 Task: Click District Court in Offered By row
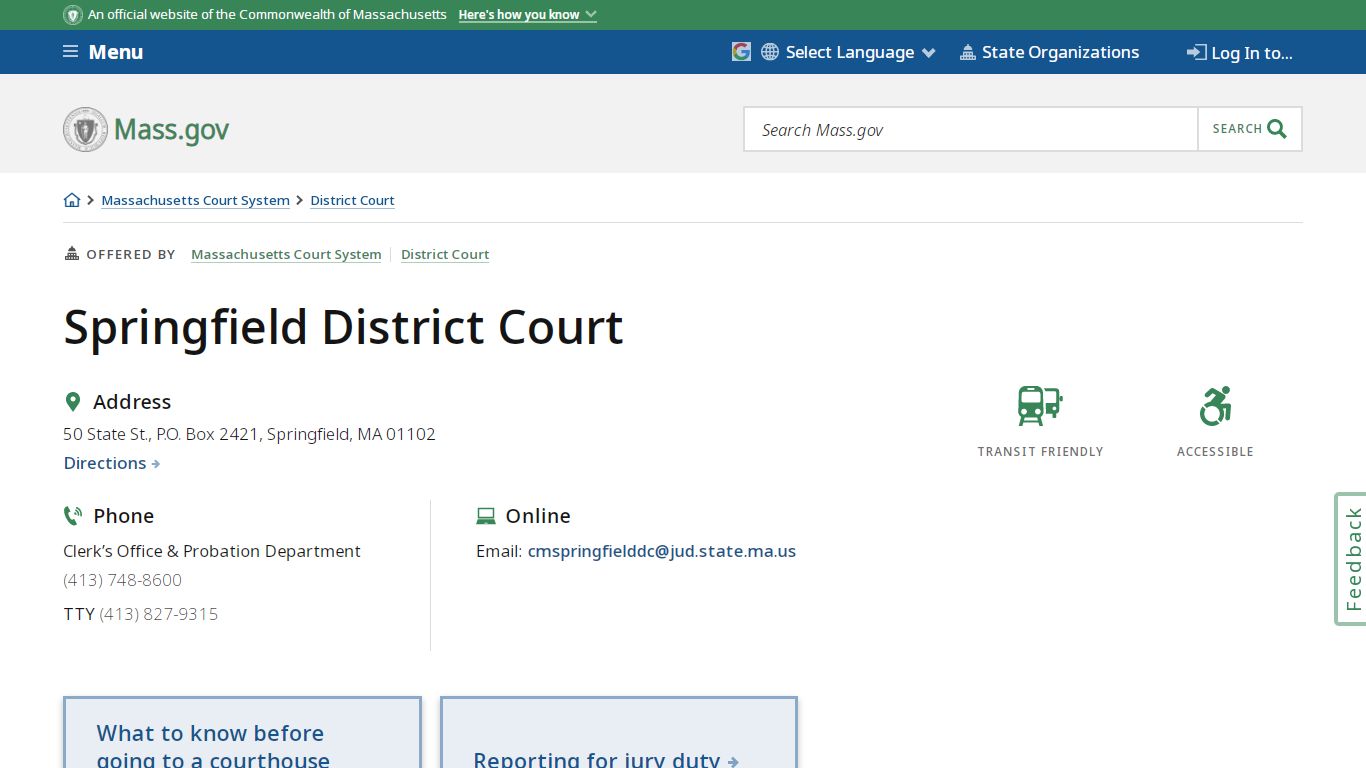[x=445, y=254]
